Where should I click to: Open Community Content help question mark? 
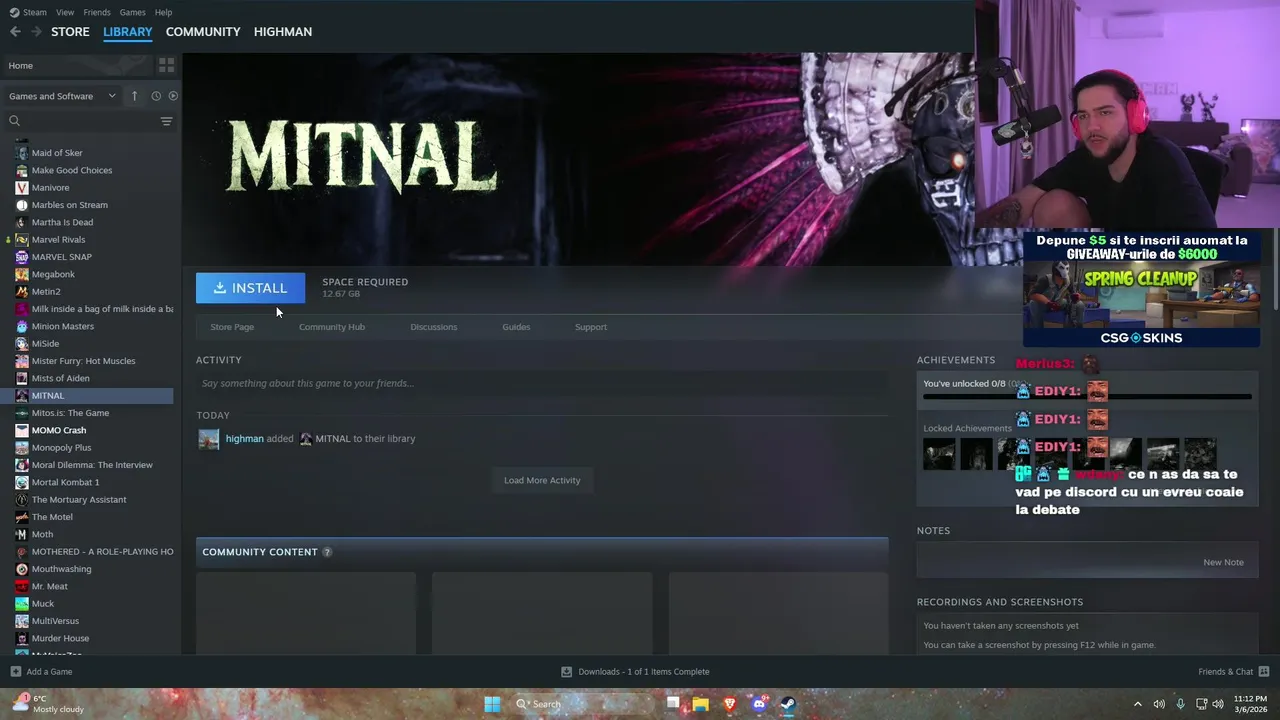[327, 552]
